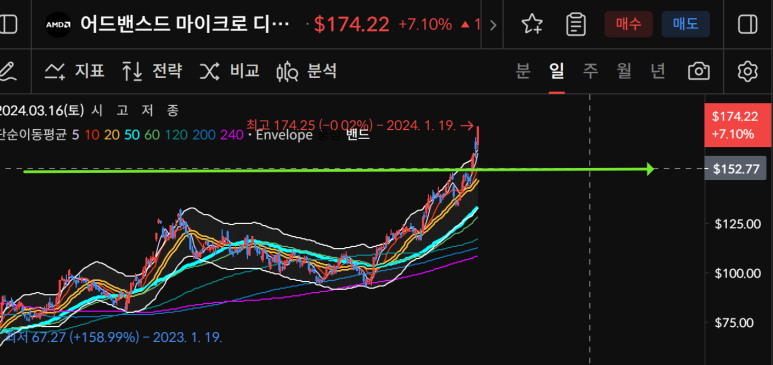Viewport: 773px width, 365px height.
Task: Select the pencil drawing tool
Action: click(x=7, y=72)
